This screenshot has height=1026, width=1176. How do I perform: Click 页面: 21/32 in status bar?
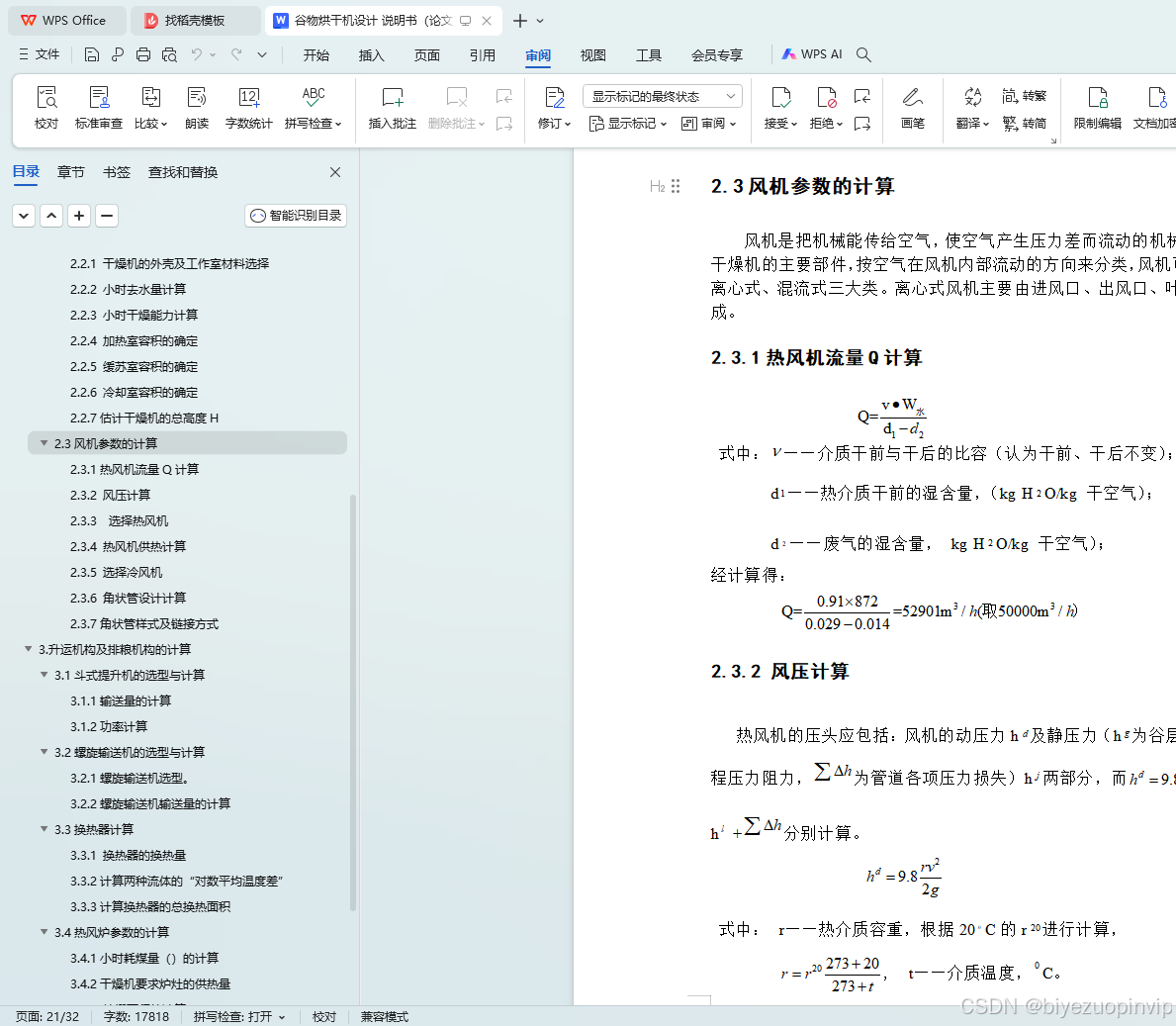pos(47,1016)
